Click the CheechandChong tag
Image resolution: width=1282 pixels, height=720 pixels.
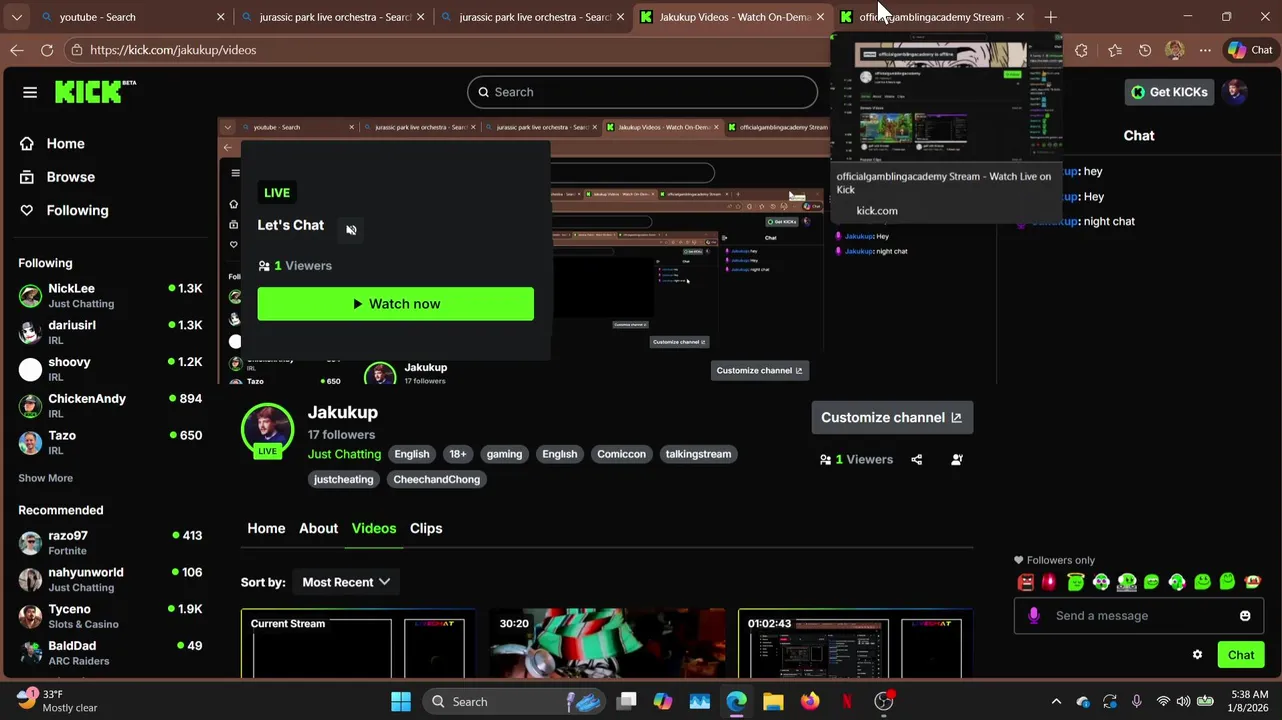point(436,479)
